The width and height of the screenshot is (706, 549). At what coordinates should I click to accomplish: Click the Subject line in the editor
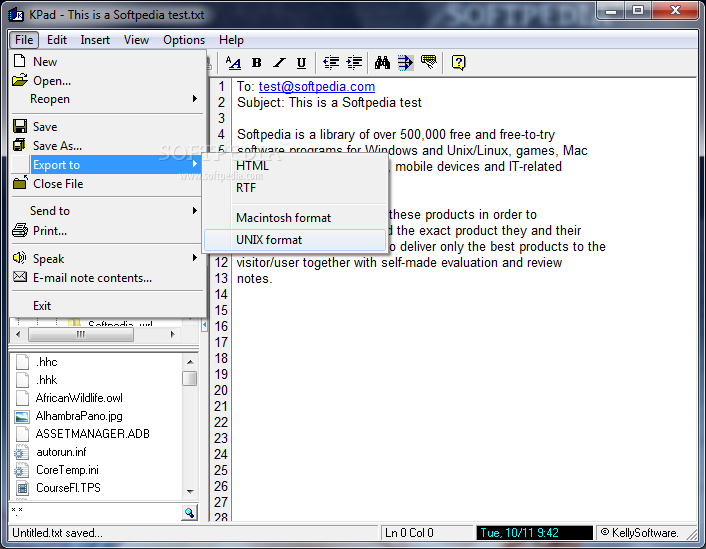pyautogui.click(x=329, y=103)
